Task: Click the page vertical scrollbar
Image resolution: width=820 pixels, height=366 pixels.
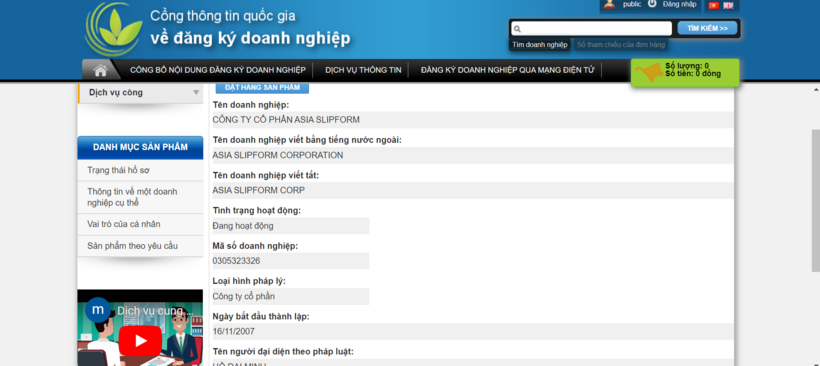Action: pos(815,201)
